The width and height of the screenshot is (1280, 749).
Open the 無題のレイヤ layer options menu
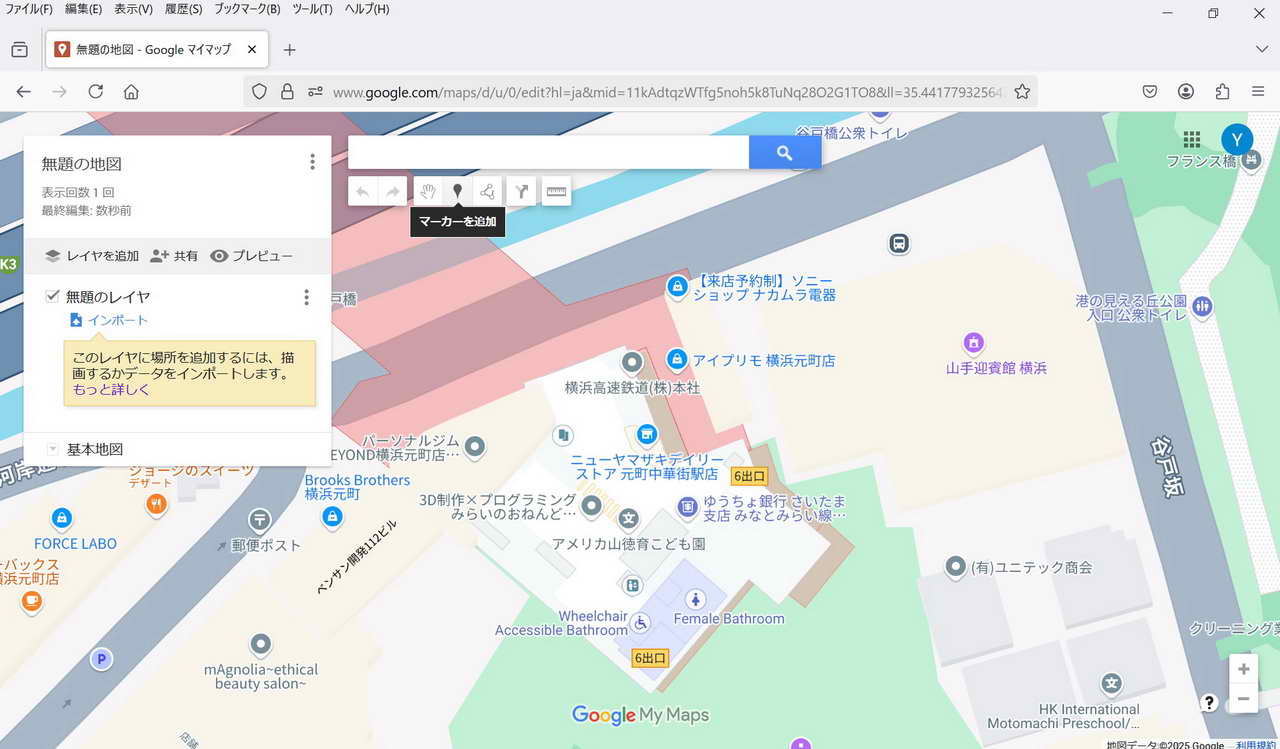pyautogui.click(x=306, y=297)
